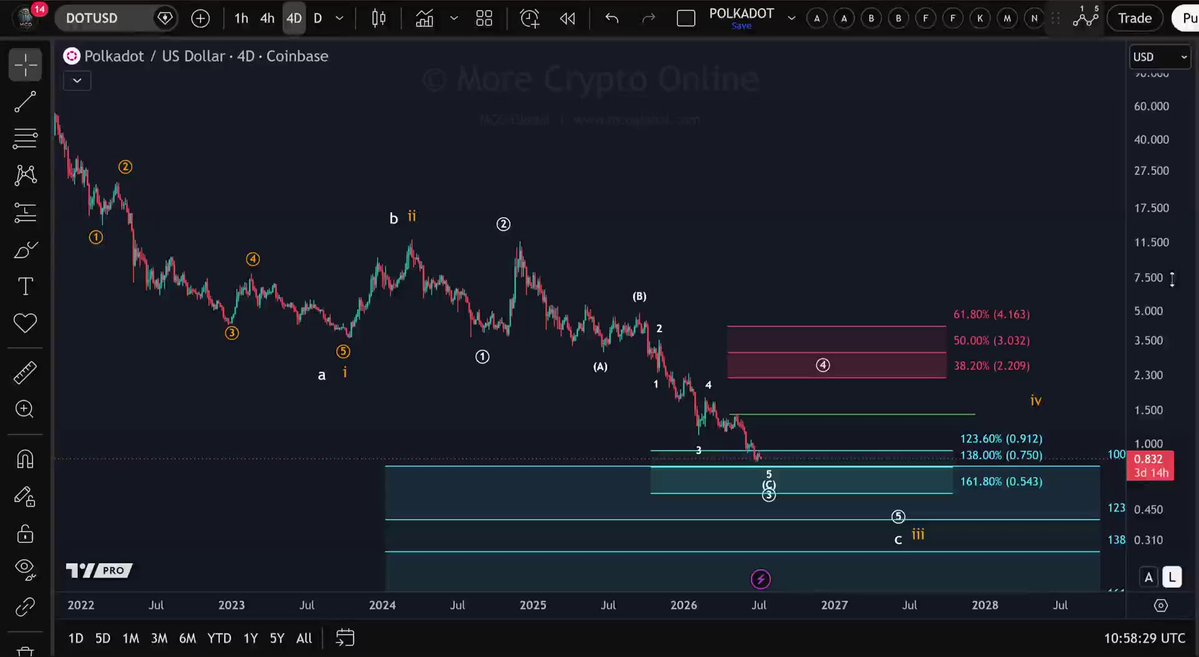Select the trend line drawing tool

pos(25,102)
